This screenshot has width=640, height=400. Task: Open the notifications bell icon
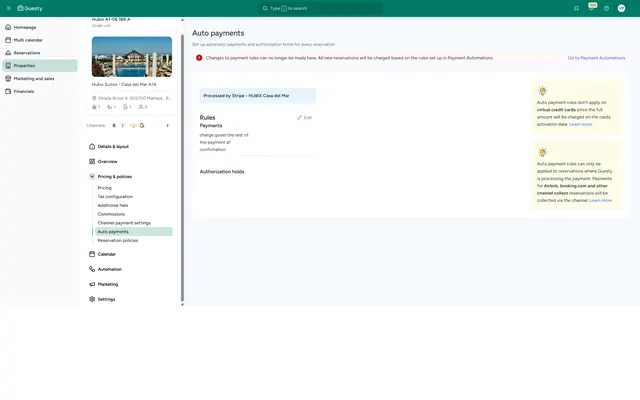point(576,8)
